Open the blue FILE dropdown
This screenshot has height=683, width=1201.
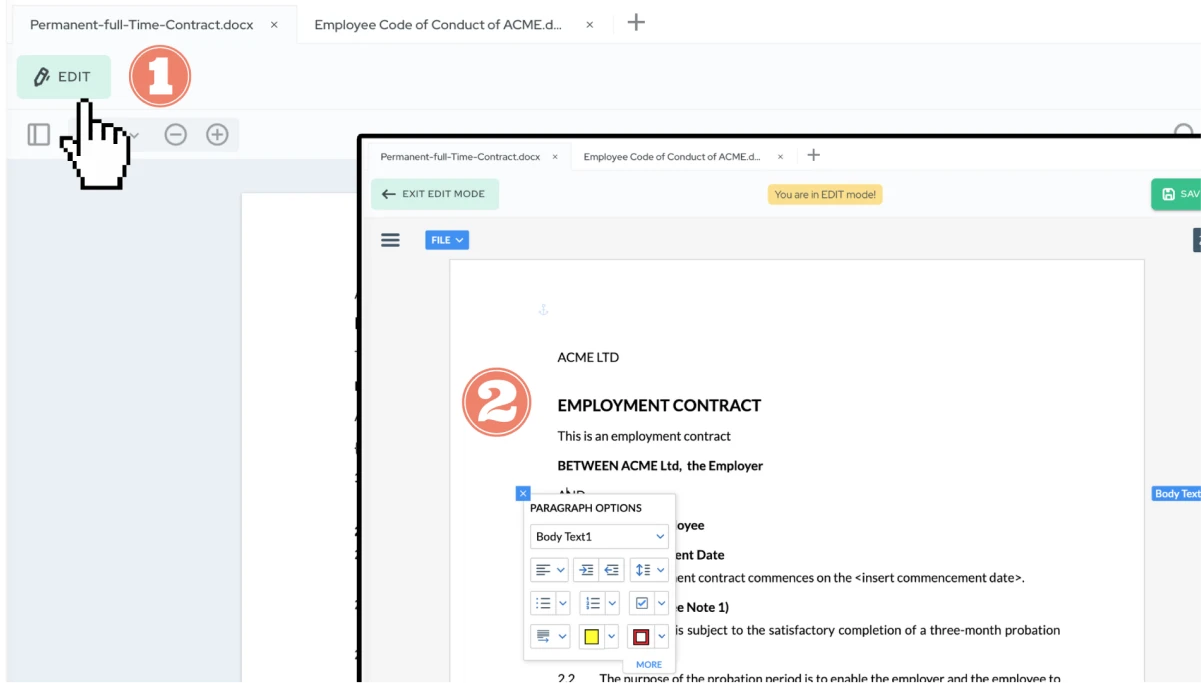coord(447,240)
